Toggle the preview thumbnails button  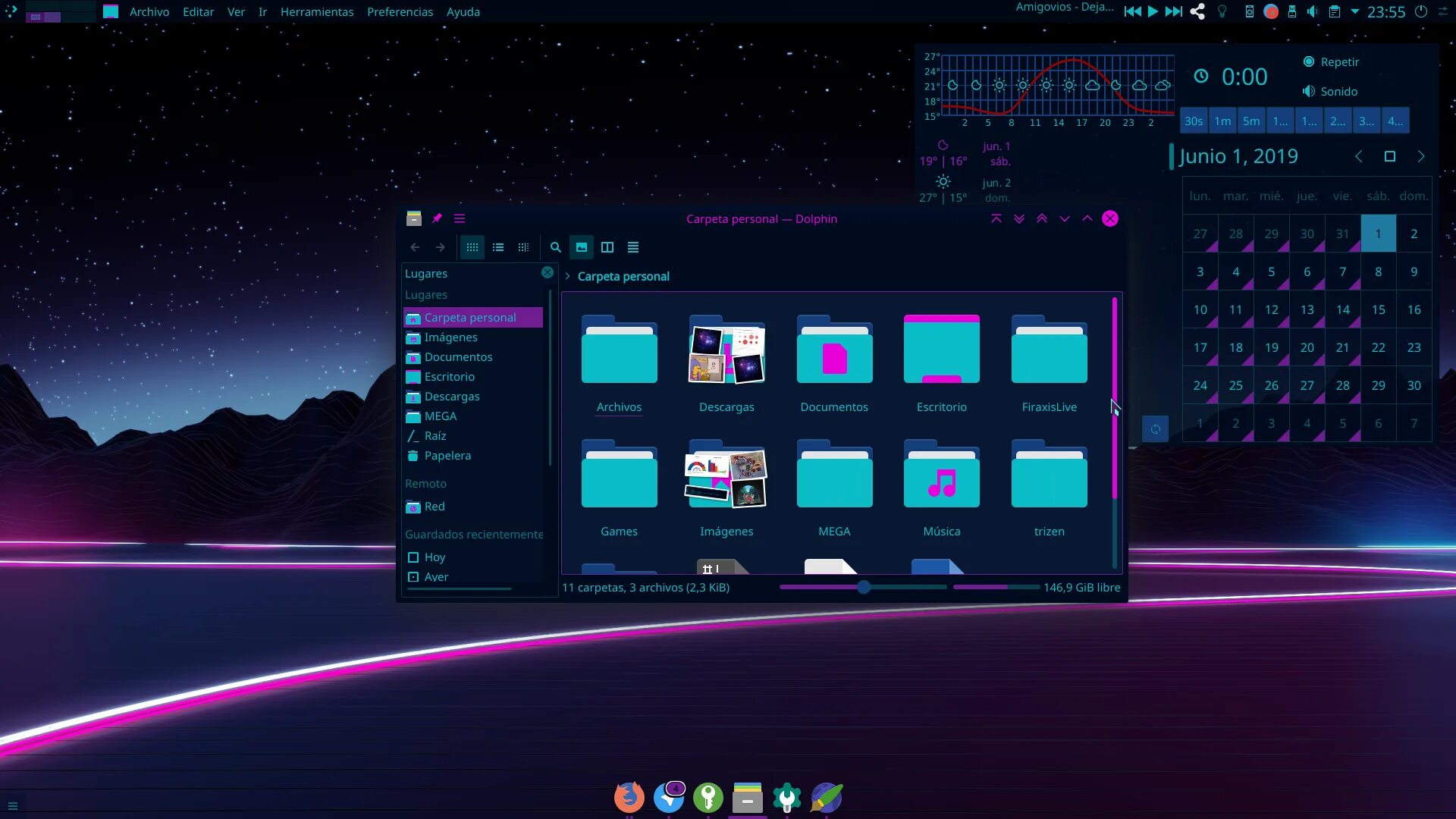pos(582,247)
